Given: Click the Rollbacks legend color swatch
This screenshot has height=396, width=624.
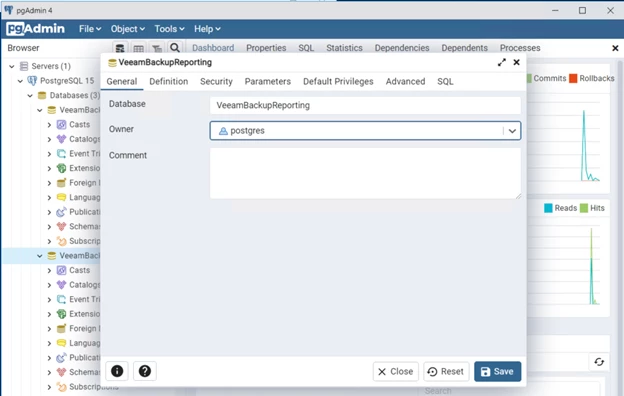Looking at the screenshot, I should point(573,78).
